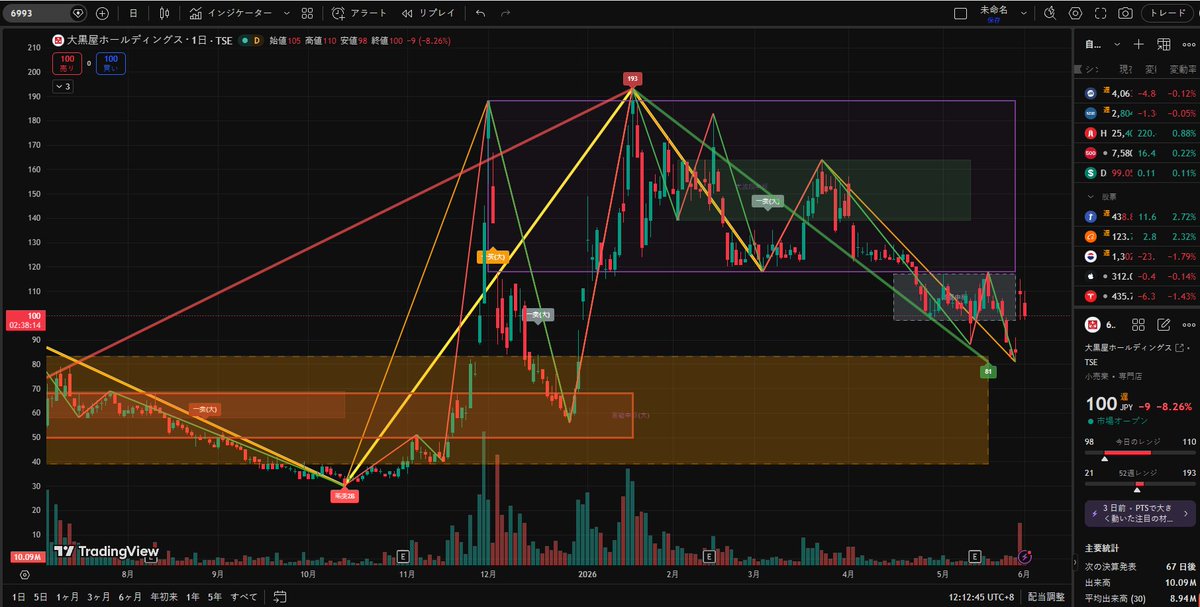Viewport: 1200px width, 607px height.
Task: Start bar replay with リプレイ
Action: tap(428, 14)
